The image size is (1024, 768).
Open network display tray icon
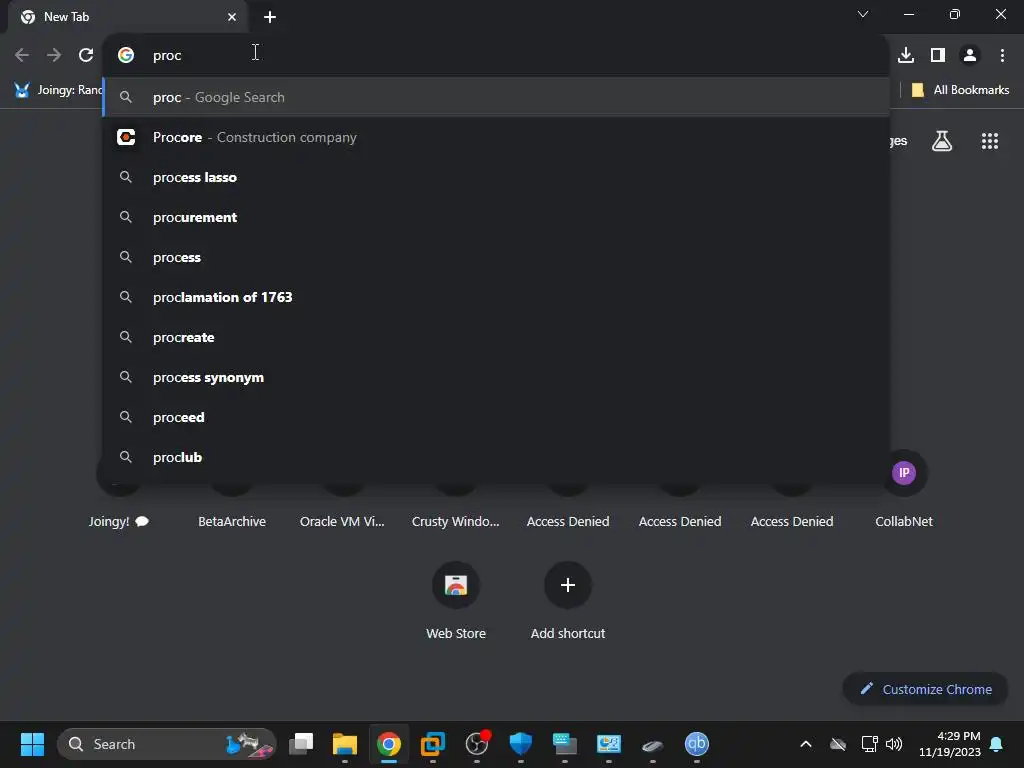tap(869, 744)
